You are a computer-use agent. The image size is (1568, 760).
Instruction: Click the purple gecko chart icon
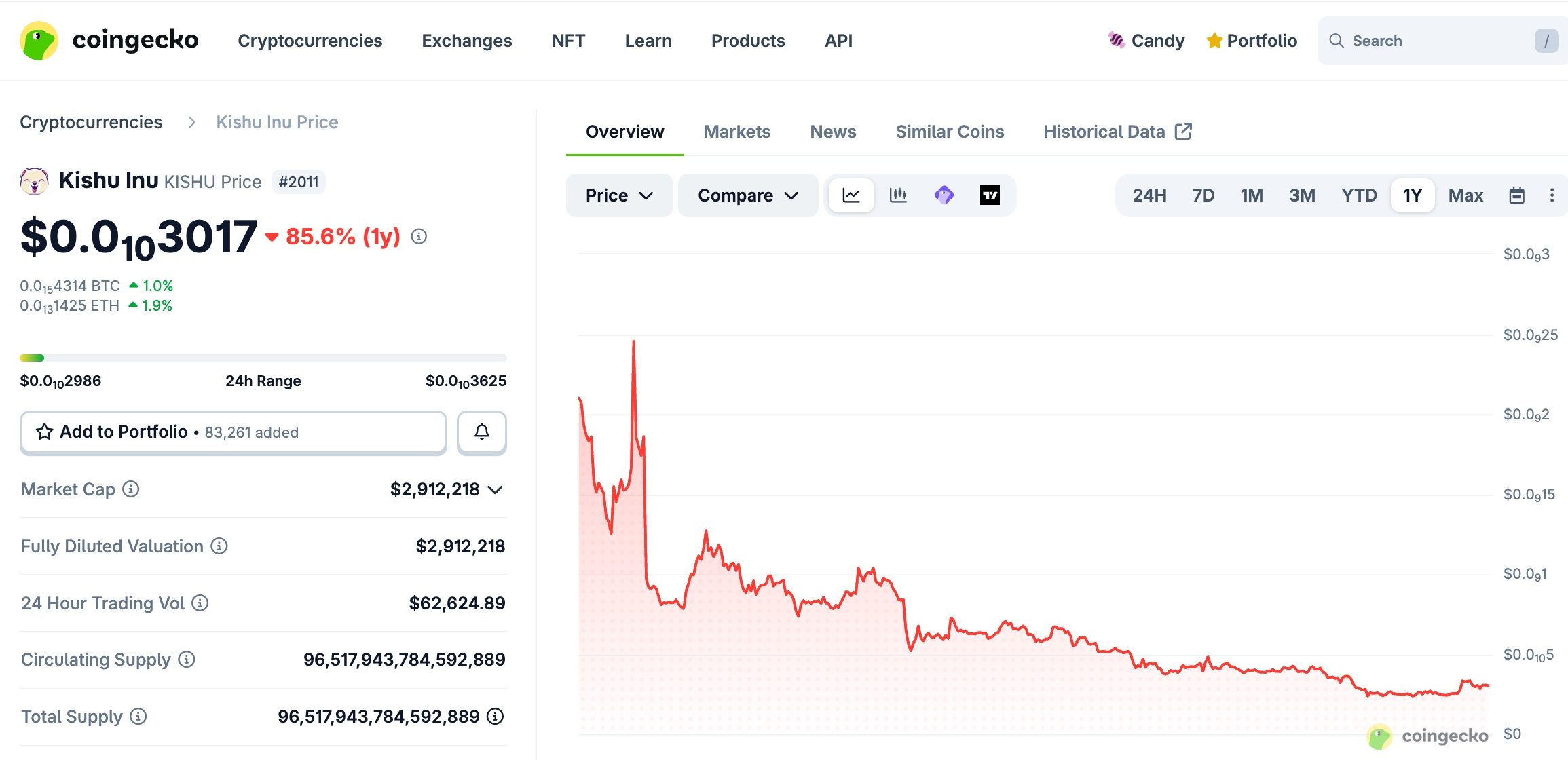pyautogui.click(x=944, y=195)
